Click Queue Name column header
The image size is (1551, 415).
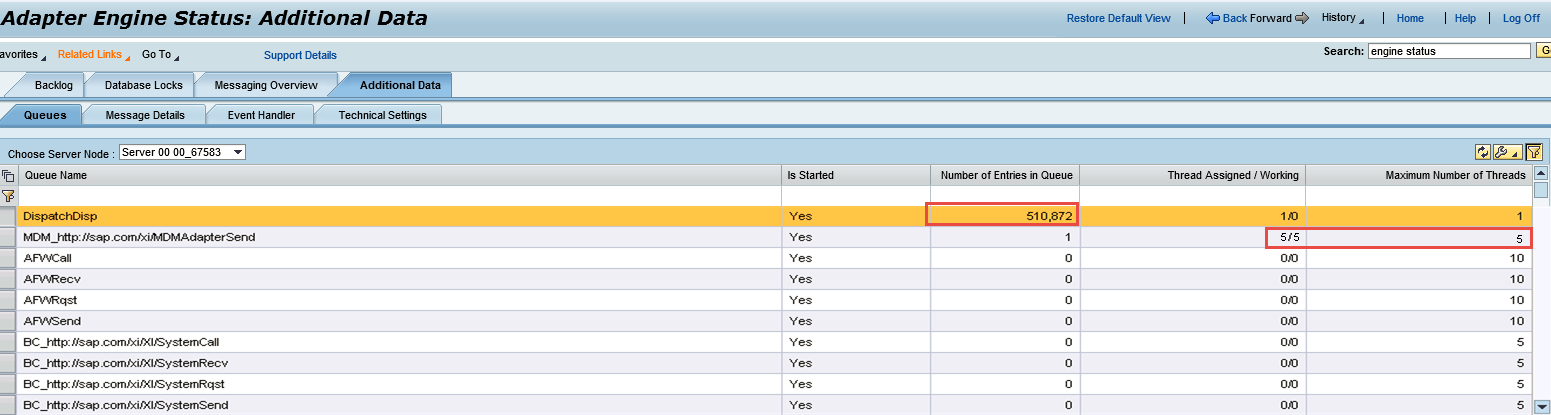pos(399,175)
